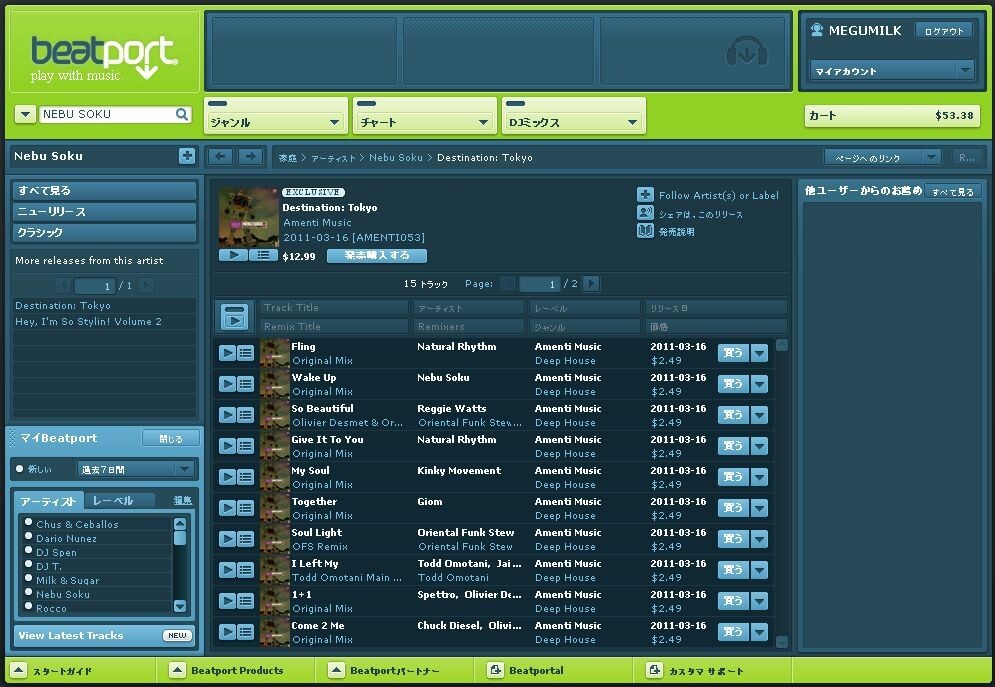This screenshot has width=995, height=687.
Task: Add Nebu Soku with the plus icon
Action: [187, 156]
